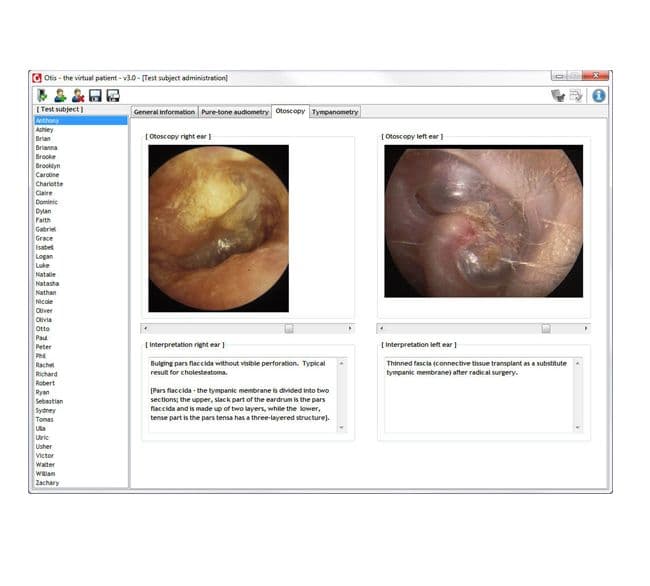Click the left ear otoscopy image
The width and height of the screenshot is (650, 586).
click(483, 220)
